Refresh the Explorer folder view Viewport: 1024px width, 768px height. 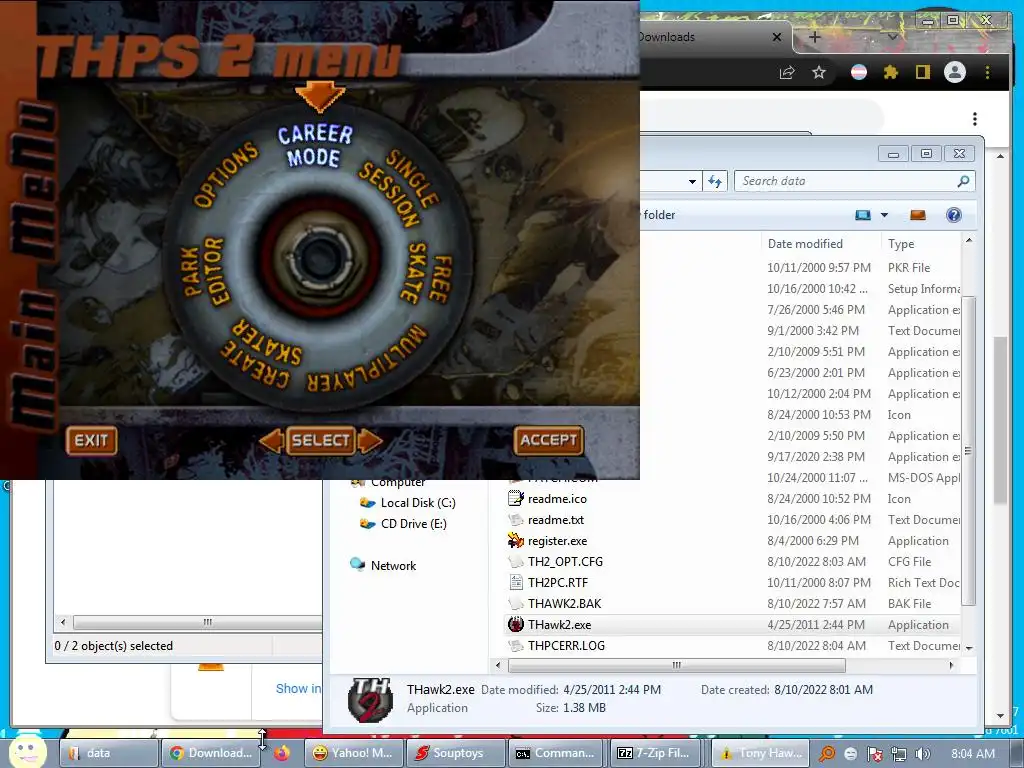pos(715,182)
